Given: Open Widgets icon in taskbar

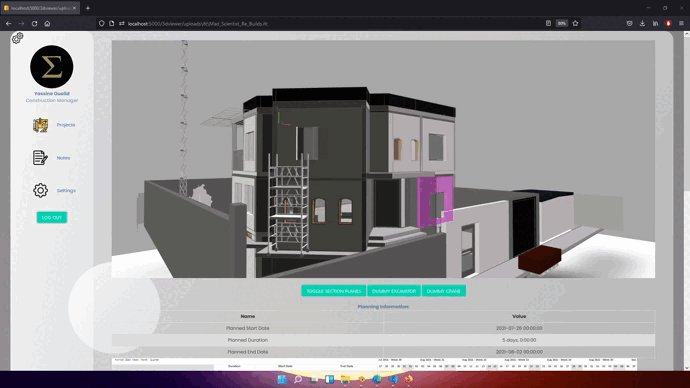Looking at the screenshot, I should coord(330,379).
